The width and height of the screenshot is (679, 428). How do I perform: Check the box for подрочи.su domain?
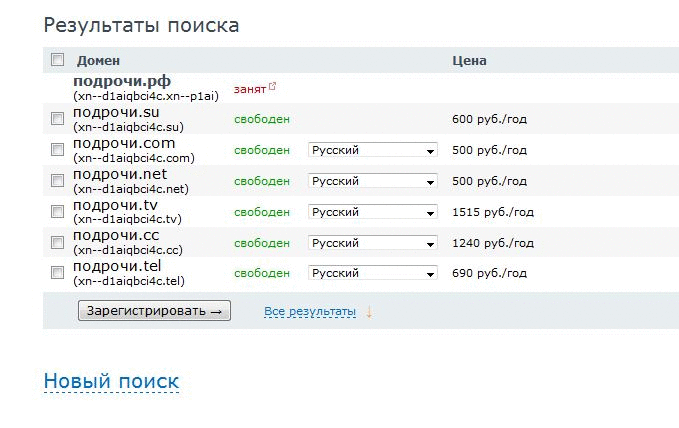[58, 118]
